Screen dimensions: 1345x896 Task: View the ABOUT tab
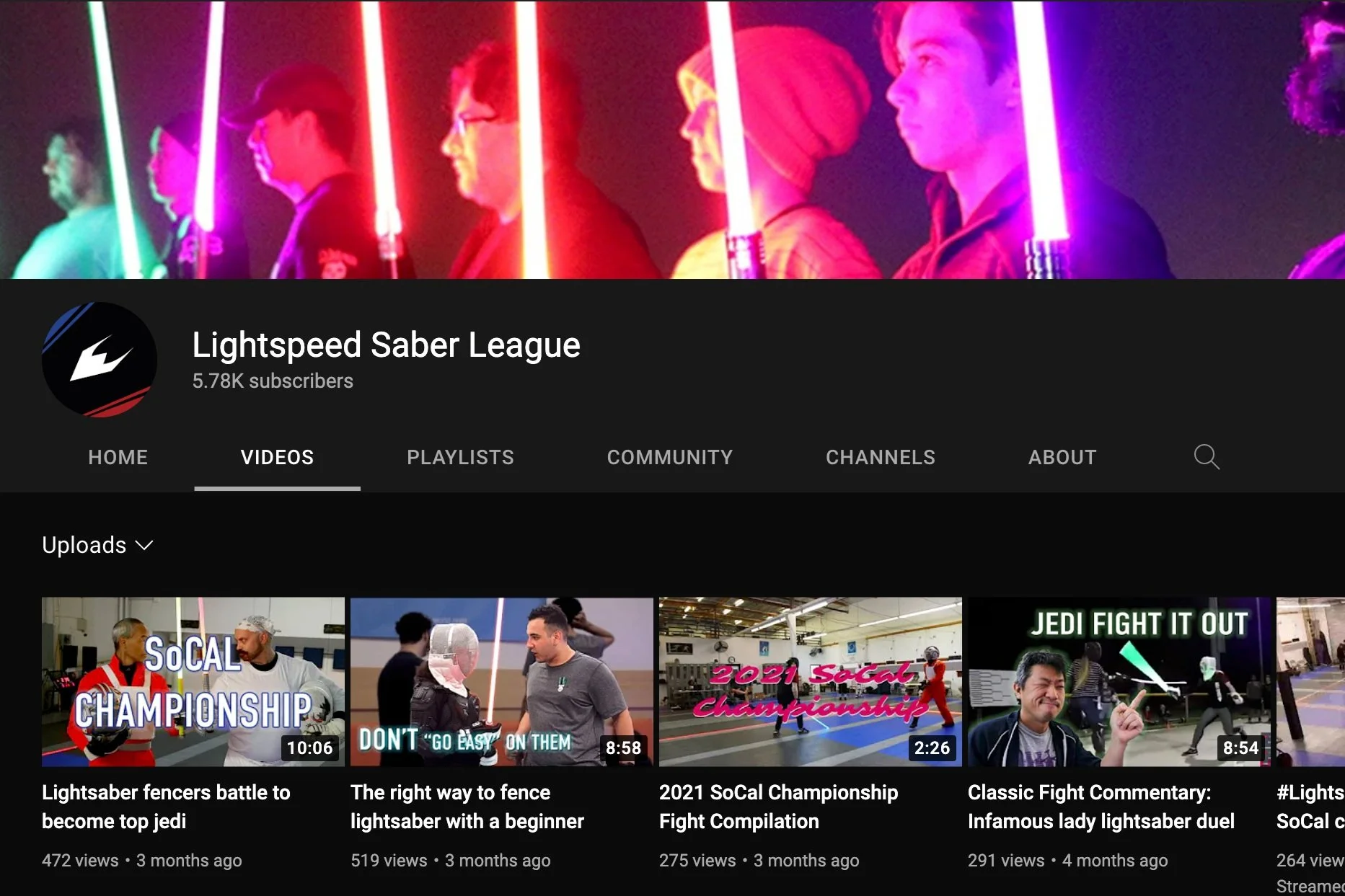point(1062,457)
